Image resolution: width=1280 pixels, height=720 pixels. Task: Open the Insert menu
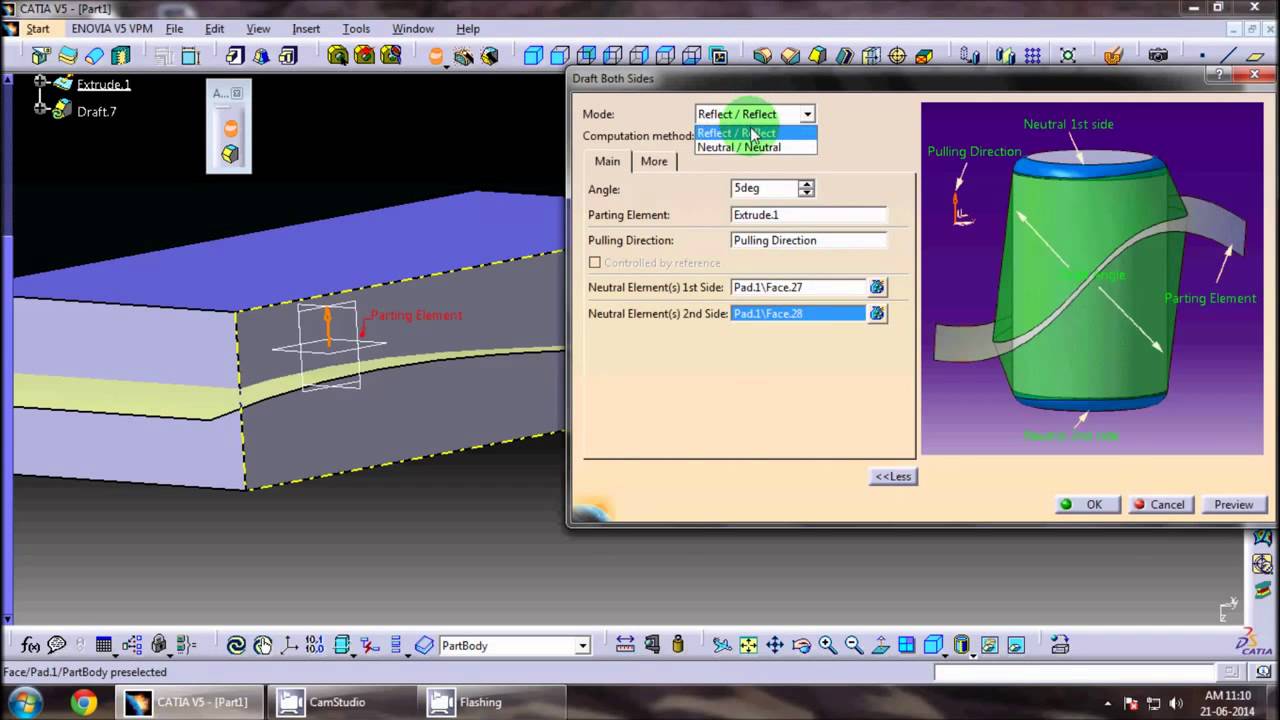coord(306,29)
